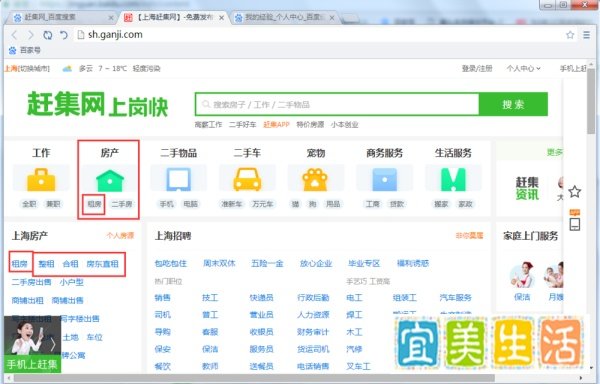Click the search input field
The height and width of the screenshot is (384, 600).
point(337,104)
